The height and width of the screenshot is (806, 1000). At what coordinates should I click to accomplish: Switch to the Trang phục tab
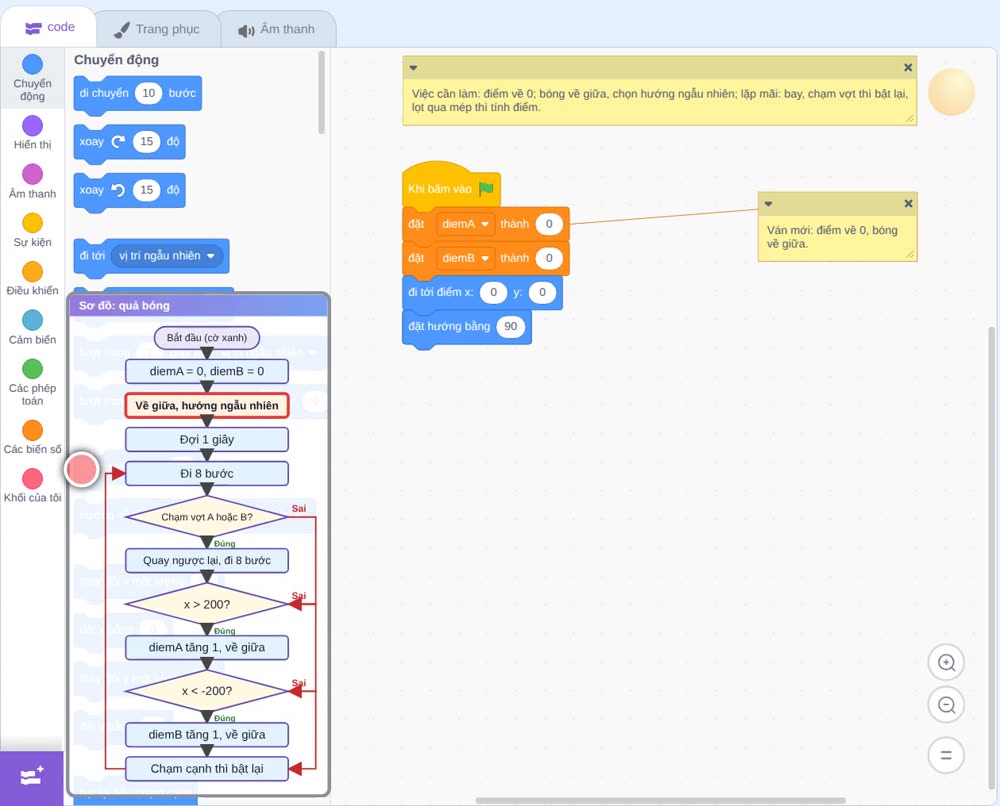click(x=157, y=29)
